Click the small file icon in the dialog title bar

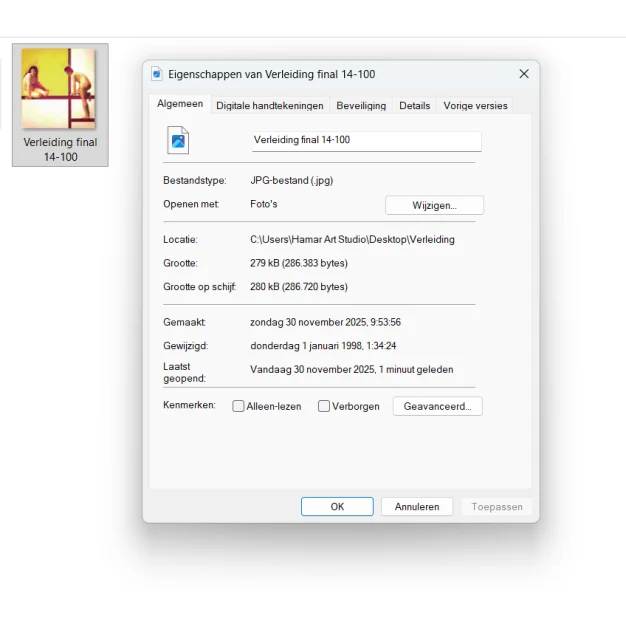[157, 74]
